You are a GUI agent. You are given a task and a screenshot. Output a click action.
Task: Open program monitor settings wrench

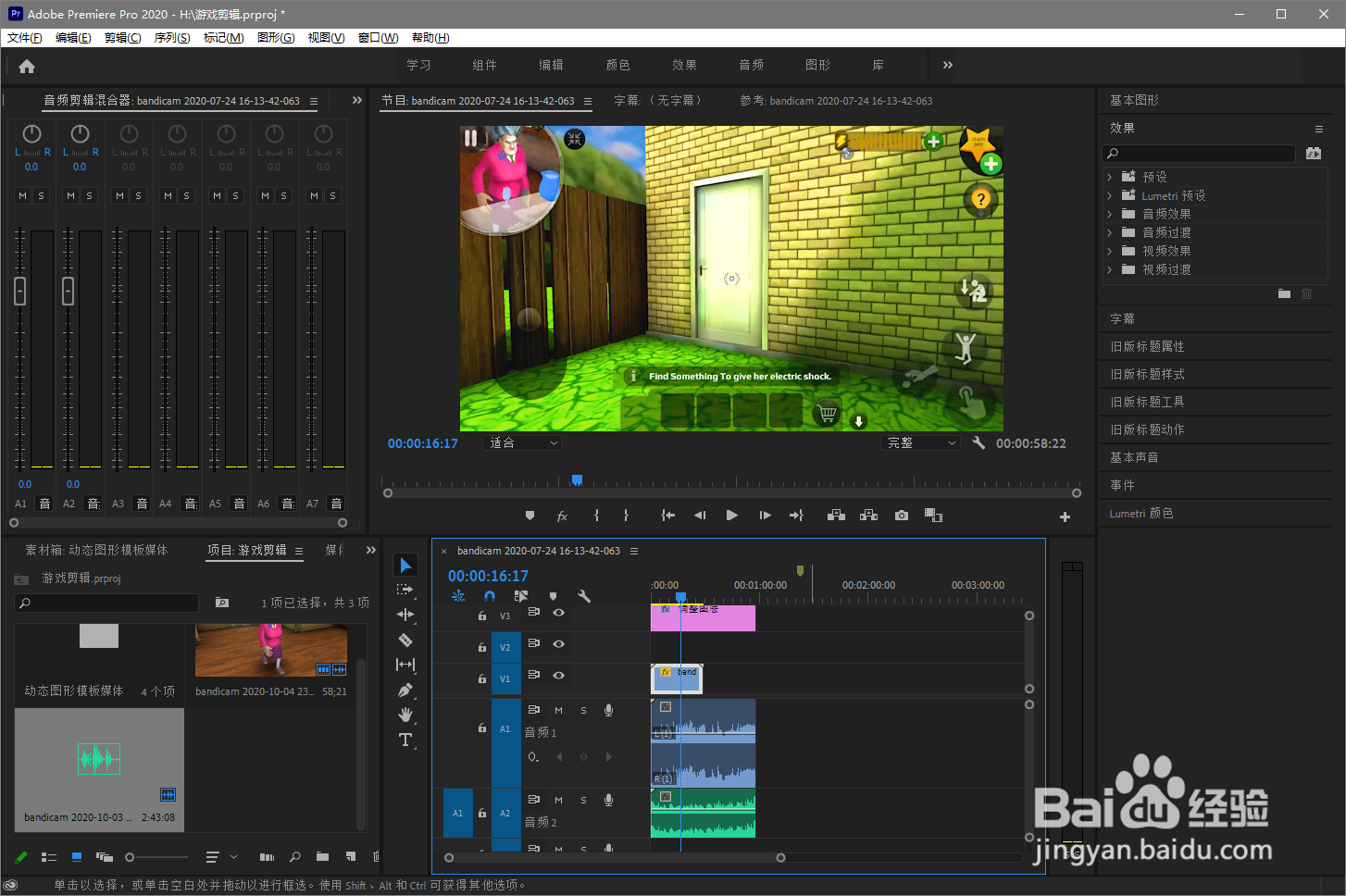click(978, 443)
